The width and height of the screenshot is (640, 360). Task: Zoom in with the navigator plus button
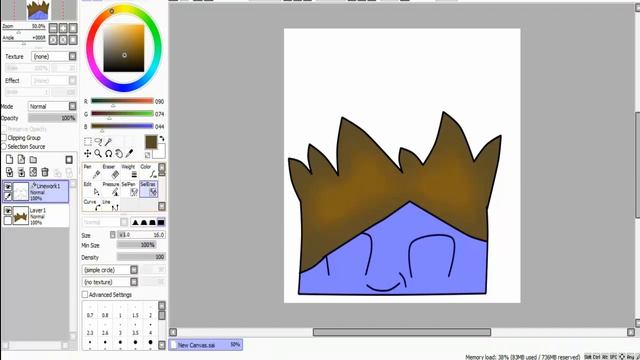[x=63, y=28]
